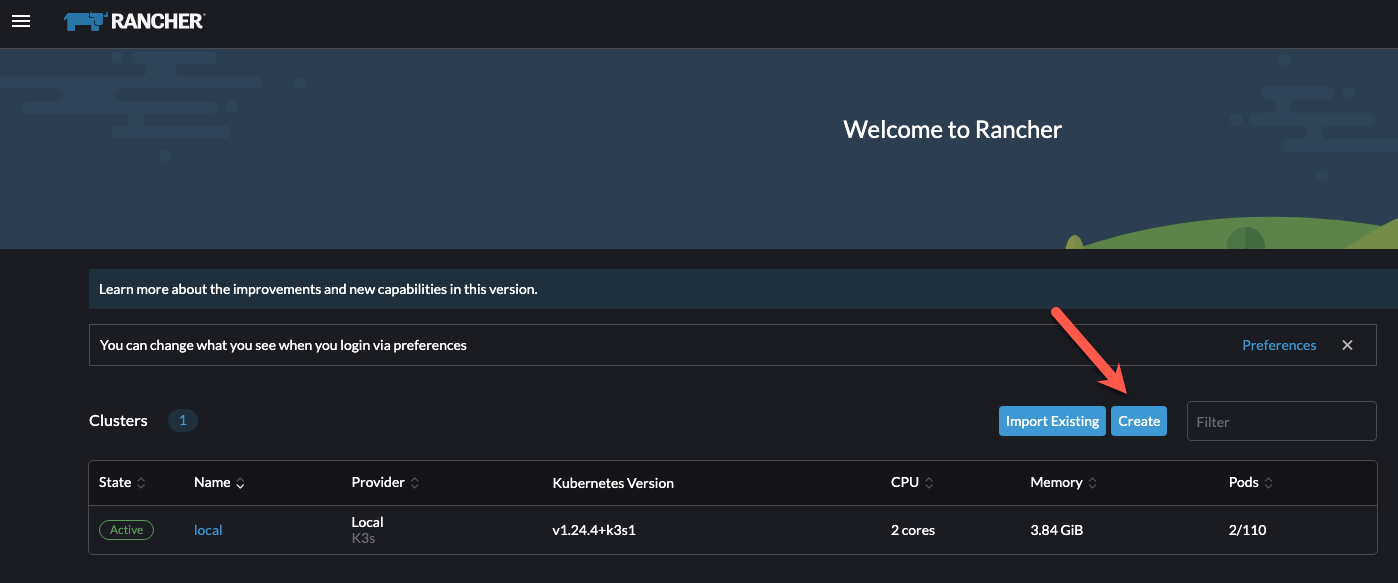
Task: Click the Rancher logo in the header
Action: pyautogui.click(x=134, y=20)
